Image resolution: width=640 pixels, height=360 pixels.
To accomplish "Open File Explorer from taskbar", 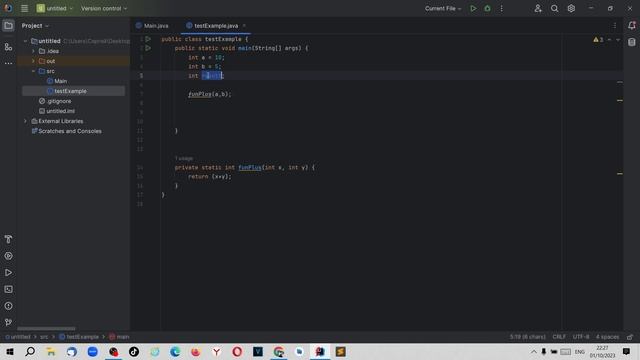I will tap(51, 352).
